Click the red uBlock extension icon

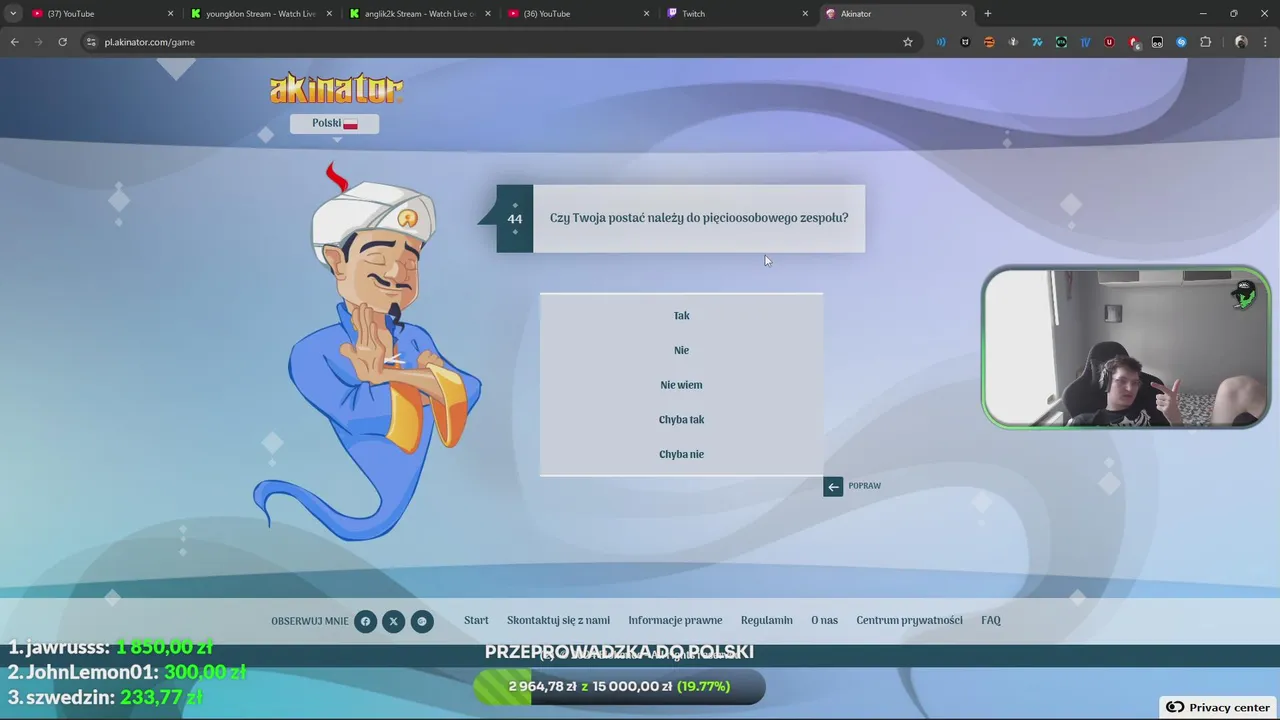tap(1109, 42)
